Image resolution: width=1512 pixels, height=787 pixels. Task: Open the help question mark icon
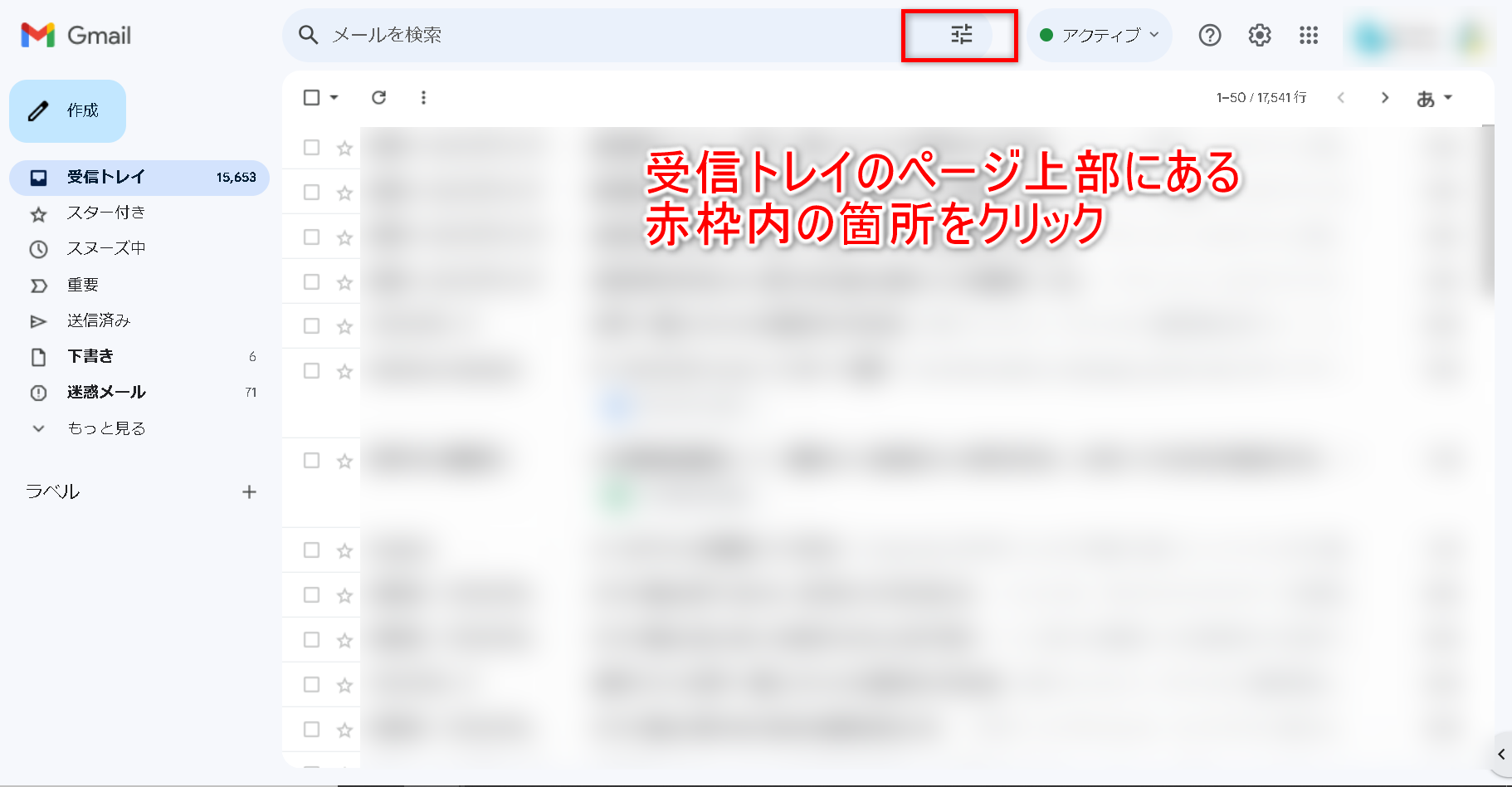pos(1209,35)
